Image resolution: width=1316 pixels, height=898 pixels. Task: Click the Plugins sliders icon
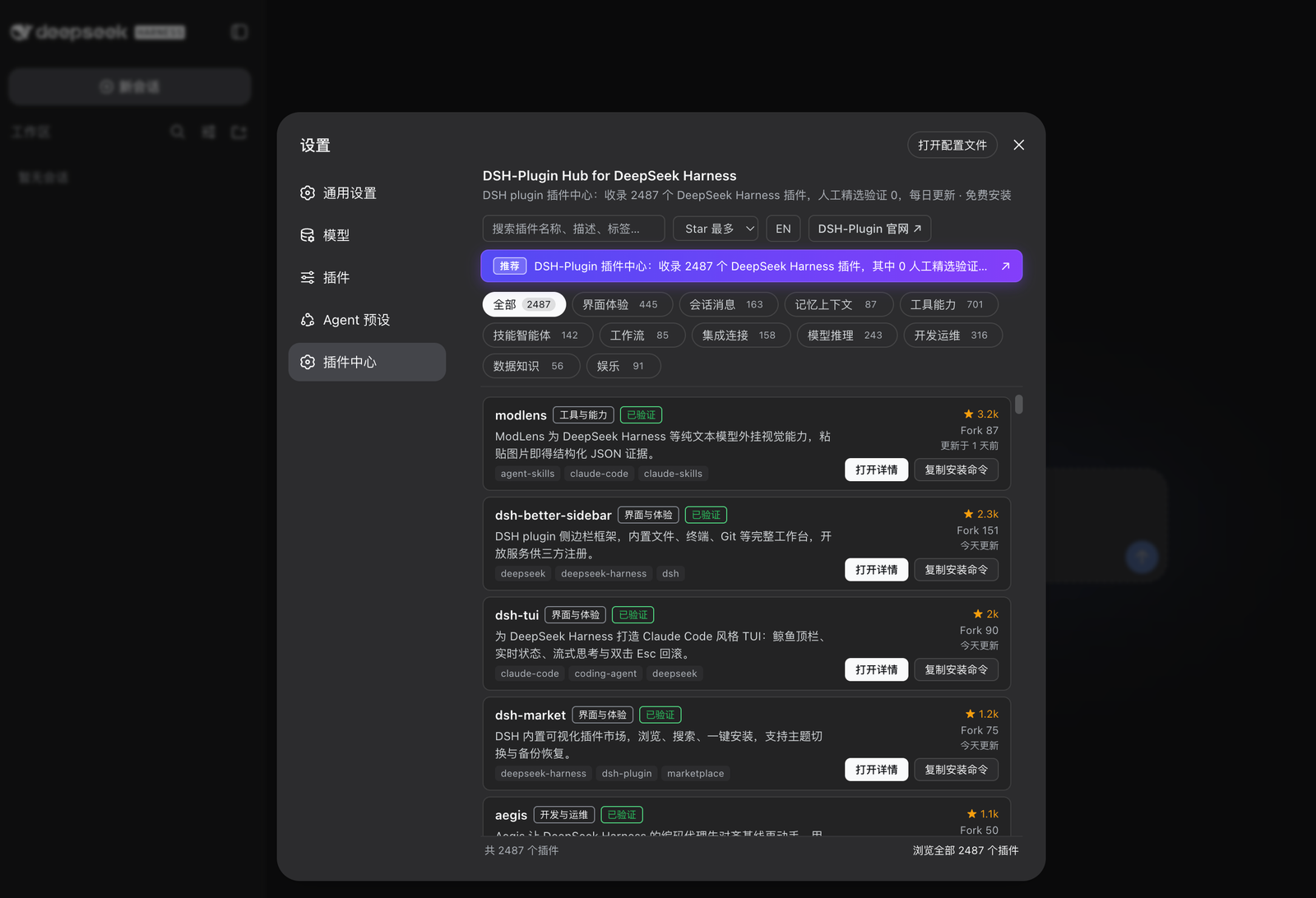click(308, 278)
